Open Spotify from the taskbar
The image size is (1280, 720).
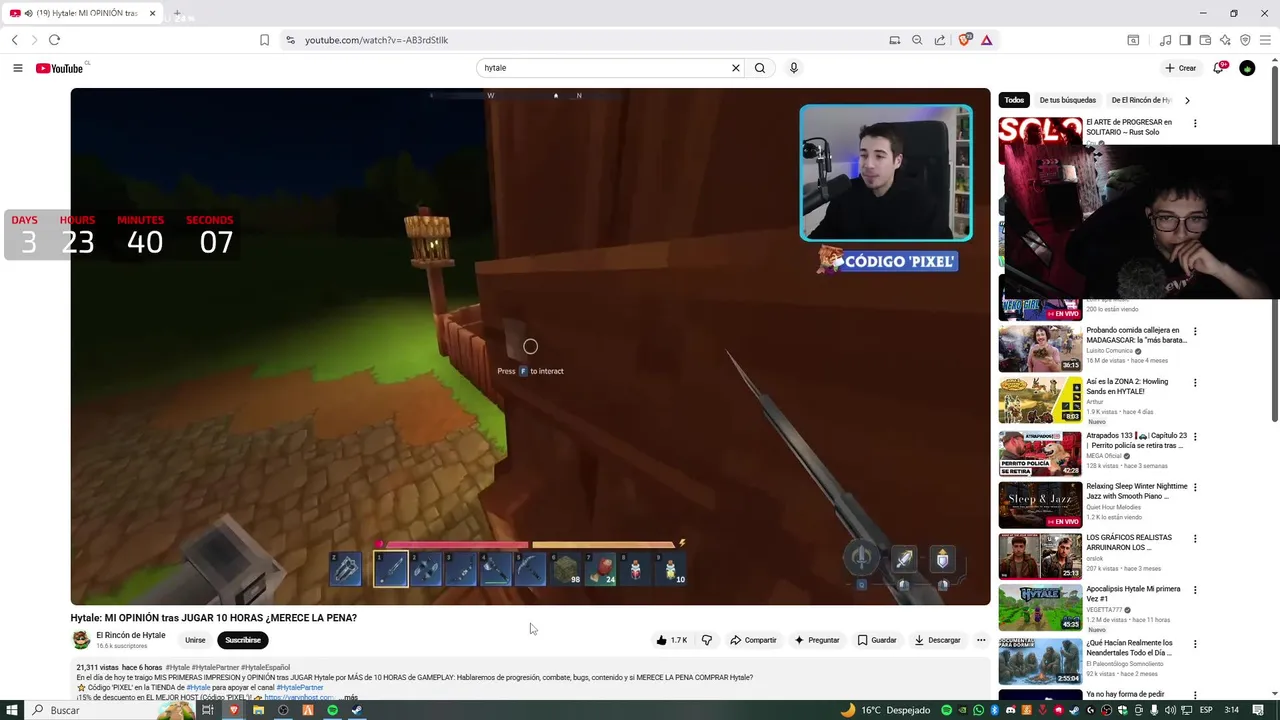pyautogui.click(x=333, y=710)
